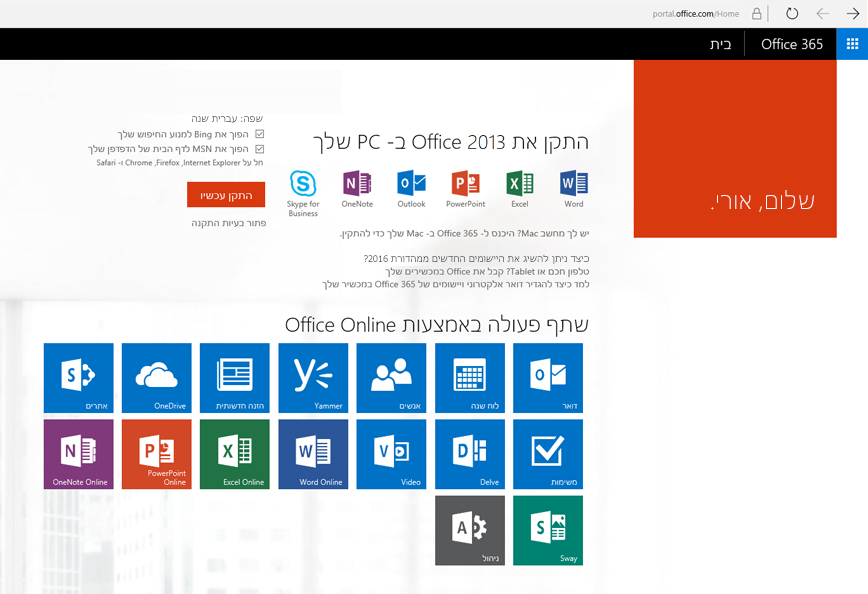Click the orange greeting tile שלום, אורי
This screenshot has width=868, height=594.
735,149
